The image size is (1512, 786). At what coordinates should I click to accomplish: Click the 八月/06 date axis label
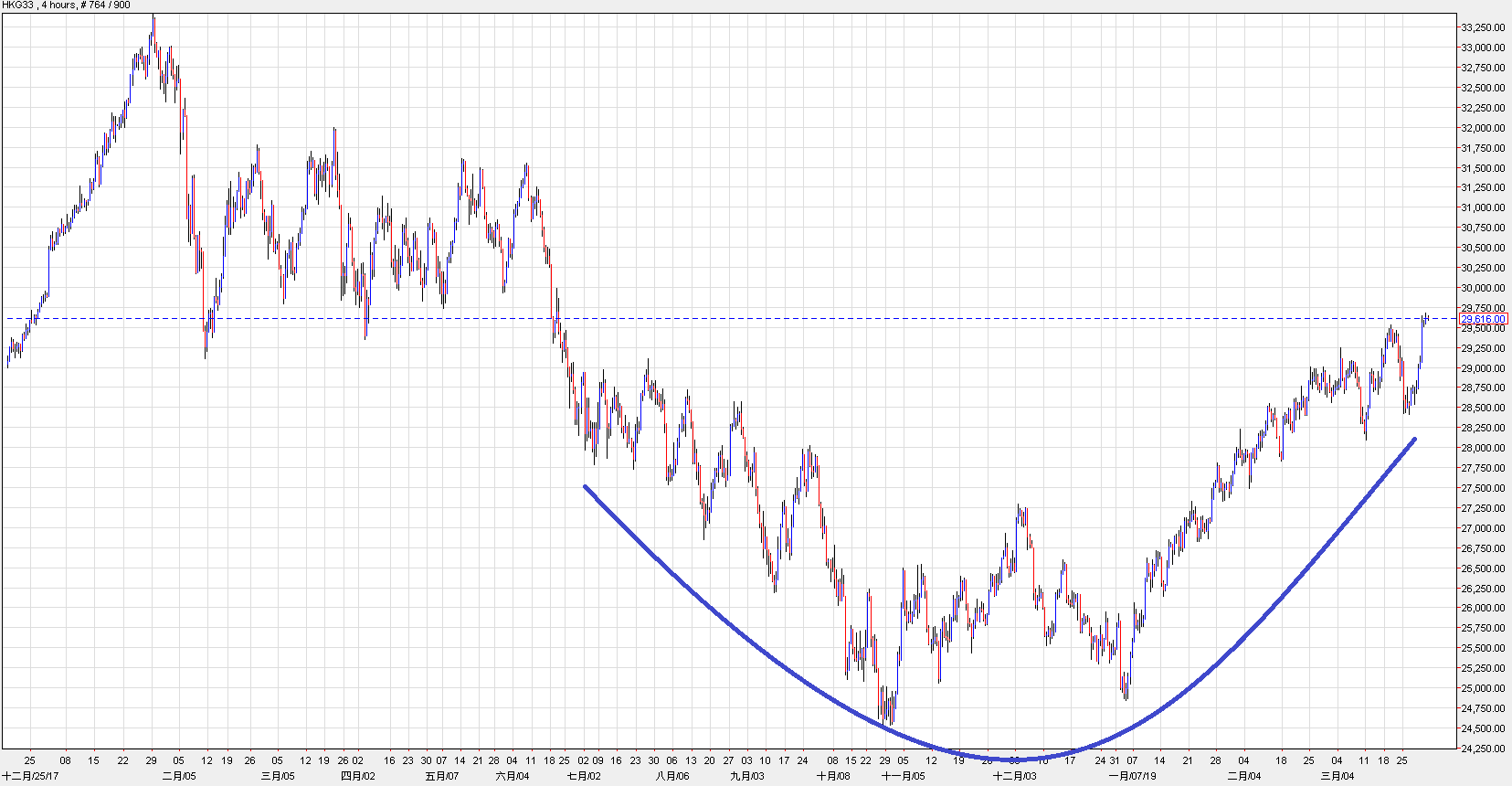[671, 776]
